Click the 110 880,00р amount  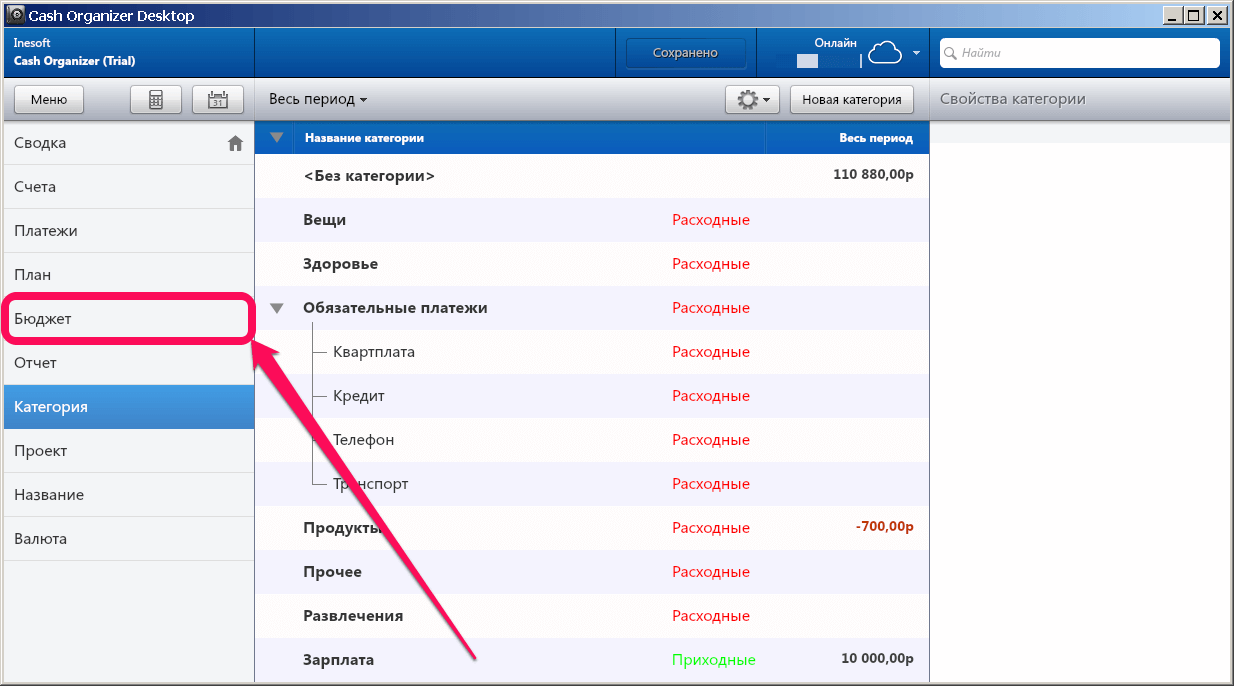pos(873,175)
